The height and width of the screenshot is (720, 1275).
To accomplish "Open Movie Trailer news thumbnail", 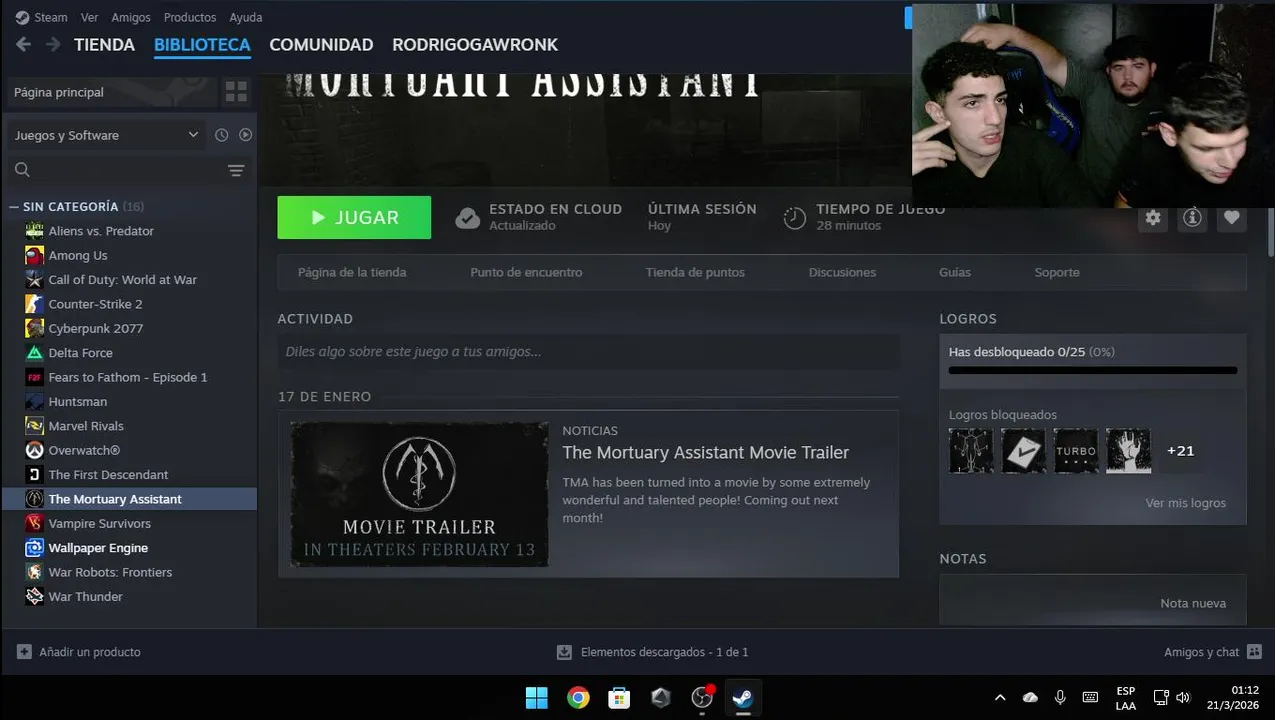I will [x=419, y=494].
